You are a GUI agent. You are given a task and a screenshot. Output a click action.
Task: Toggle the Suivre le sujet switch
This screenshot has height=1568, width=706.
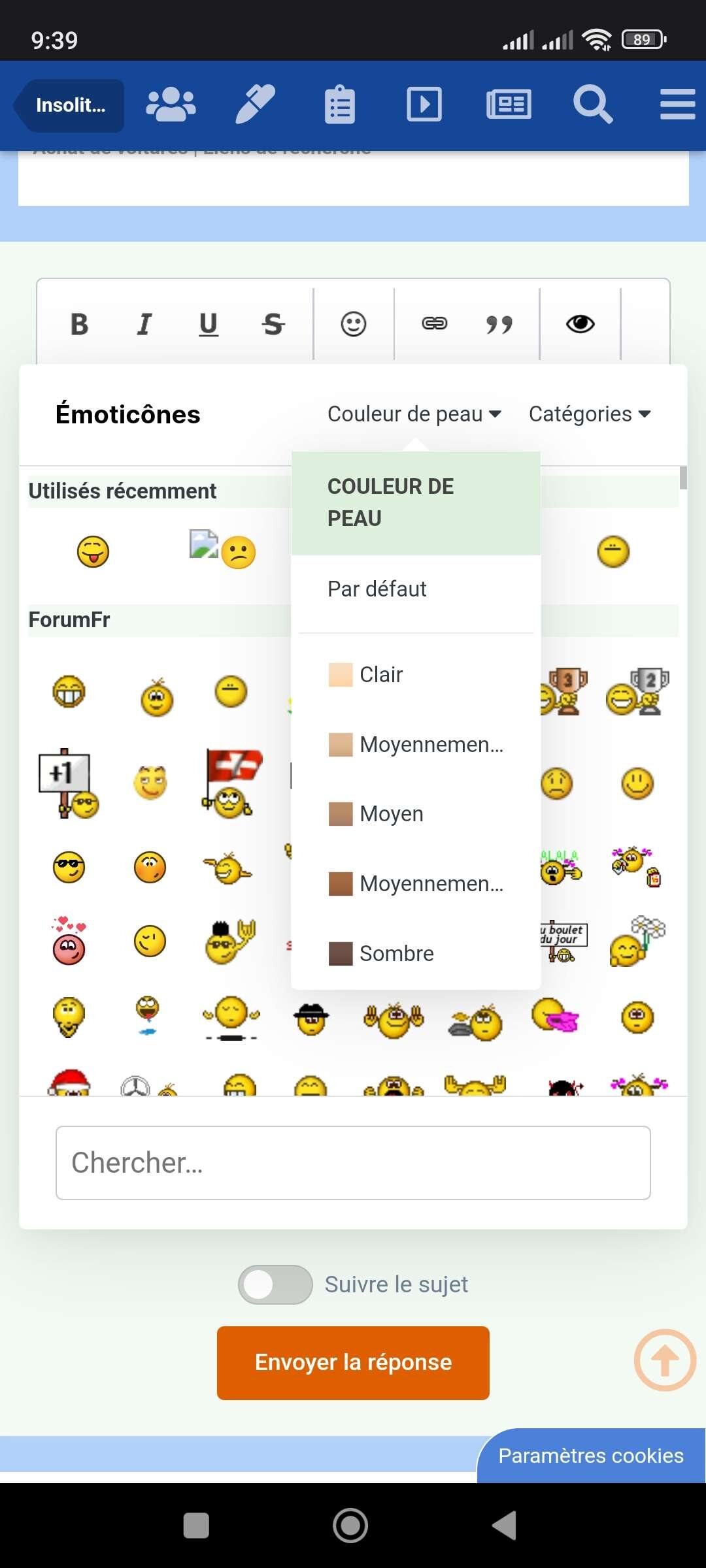pos(275,1284)
